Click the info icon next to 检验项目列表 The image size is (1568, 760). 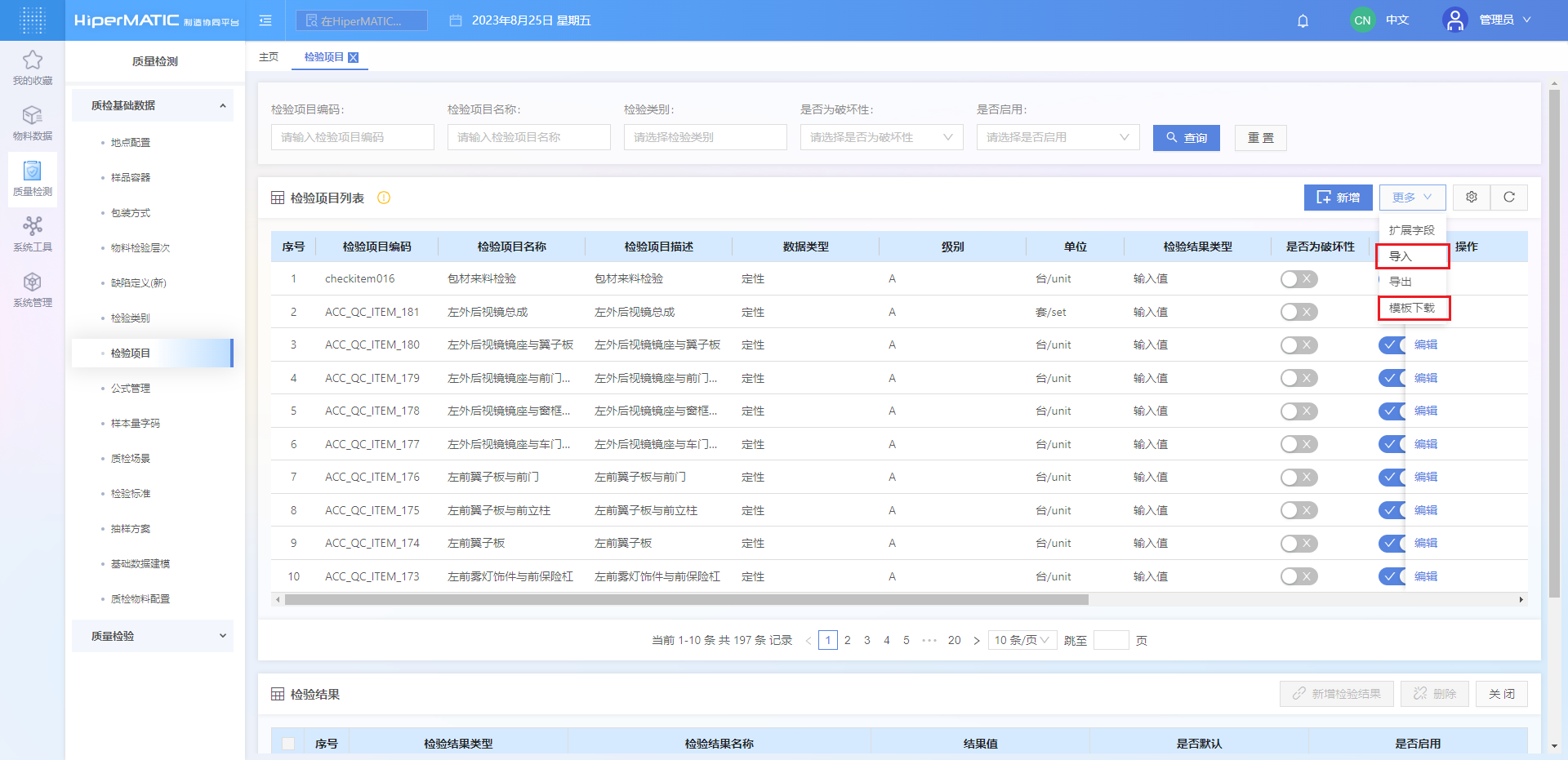[384, 198]
